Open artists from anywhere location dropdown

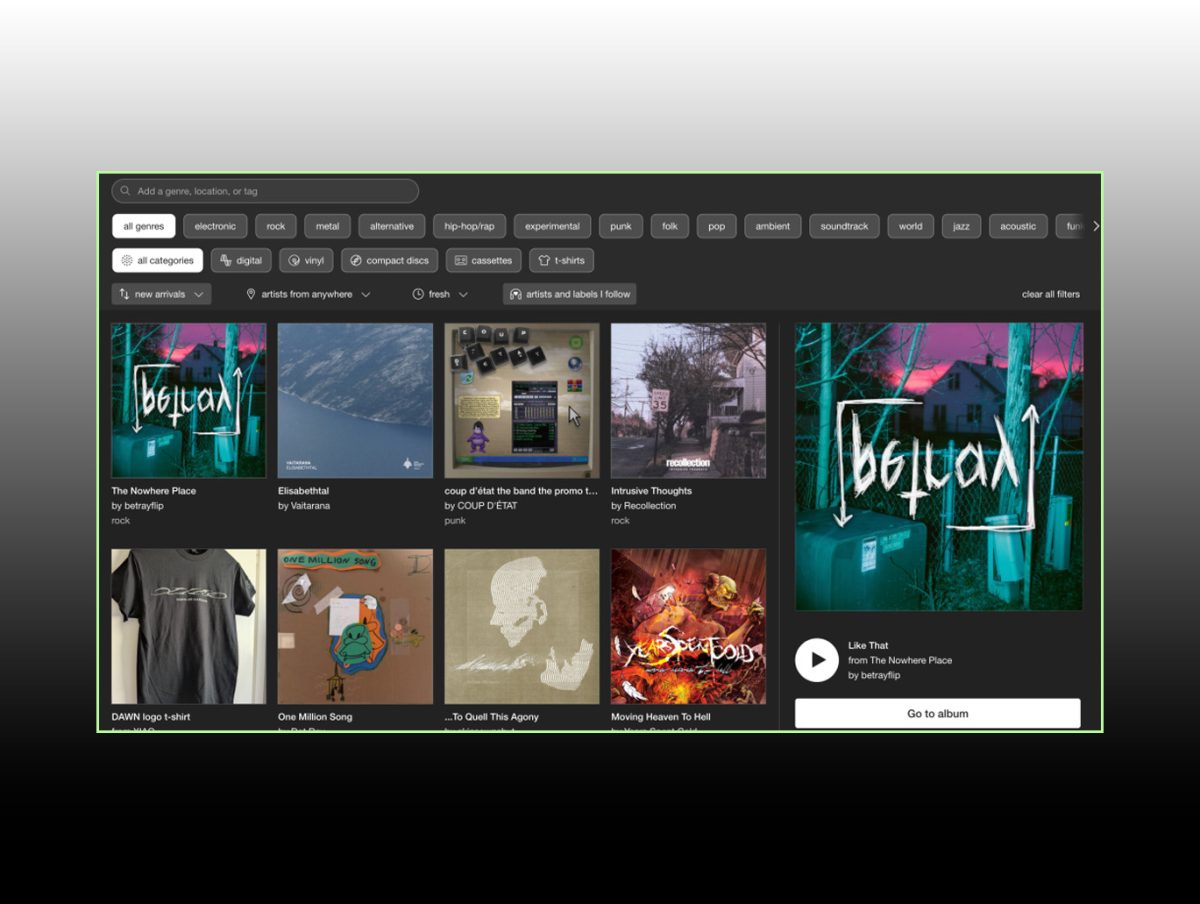pyautogui.click(x=308, y=294)
